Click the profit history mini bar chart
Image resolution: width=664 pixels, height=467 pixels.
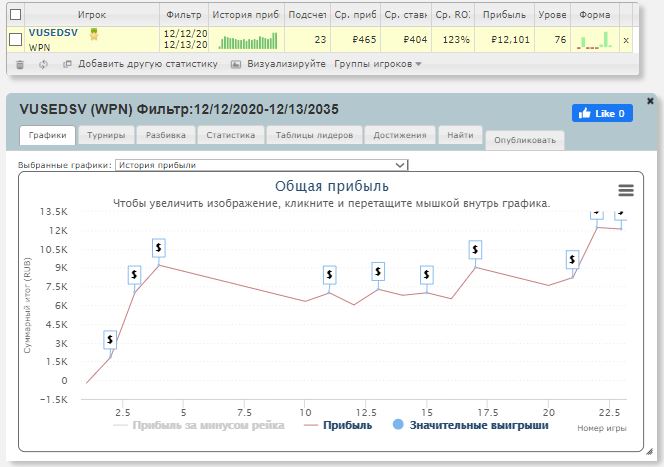248,41
